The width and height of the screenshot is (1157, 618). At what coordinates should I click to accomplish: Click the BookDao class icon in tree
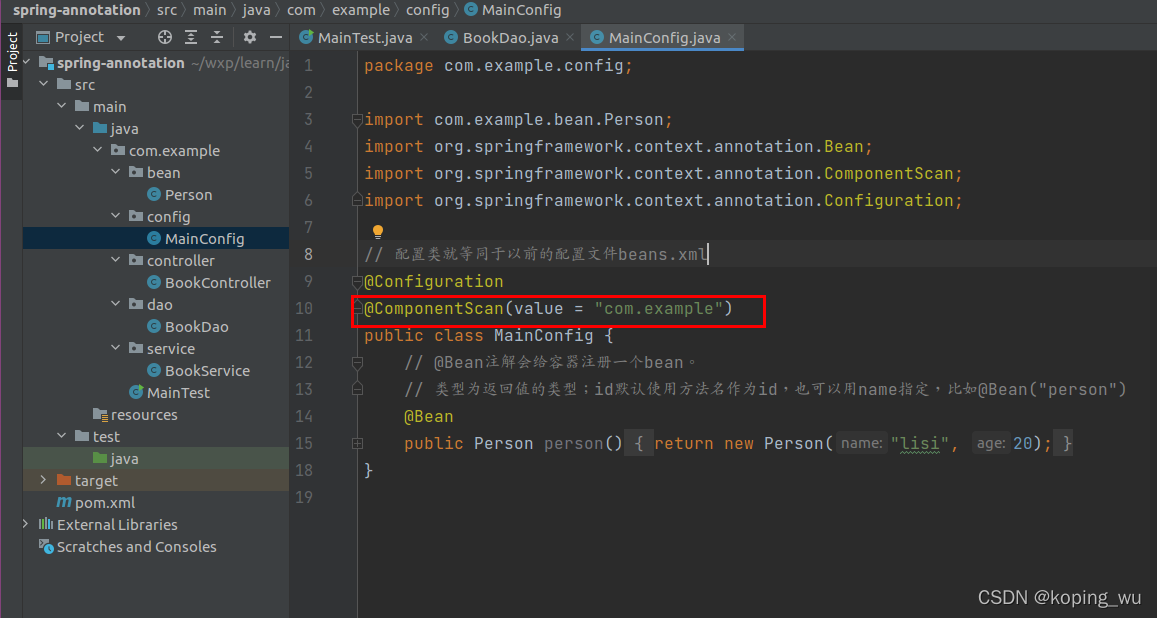154,326
